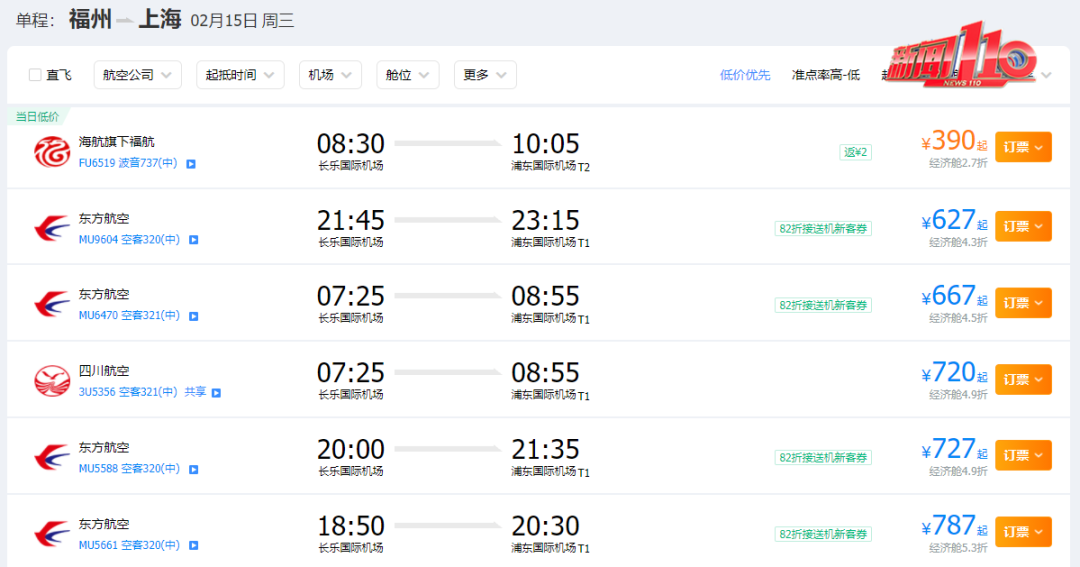Open flight details icon beside FU6519 波音737
Screen dimensions: 1080x567
tap(191, 164)
